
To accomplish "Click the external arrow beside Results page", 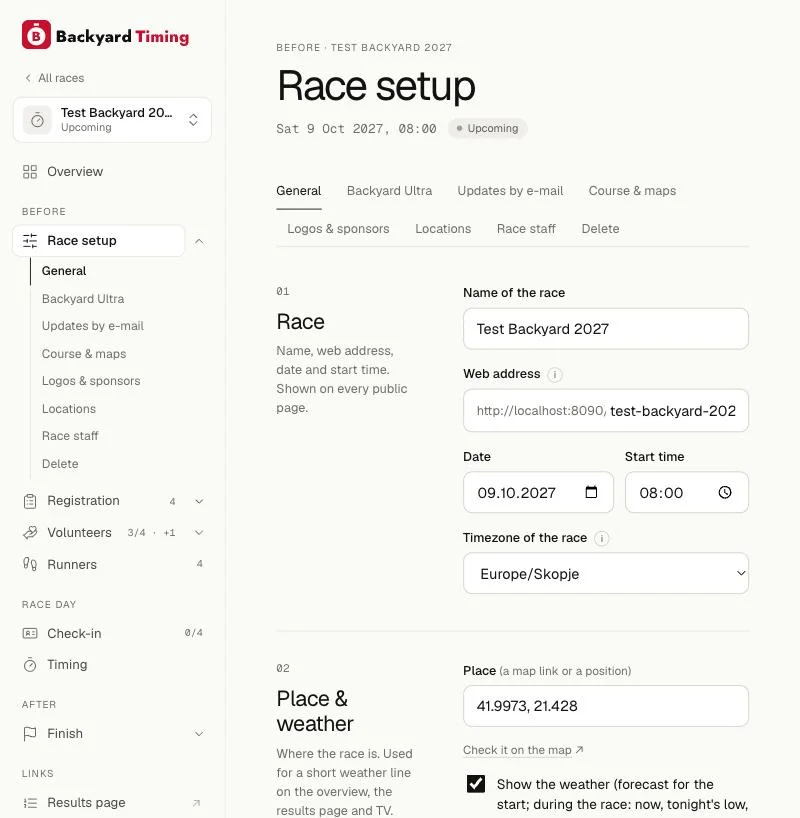I will (x=196, y=803).
